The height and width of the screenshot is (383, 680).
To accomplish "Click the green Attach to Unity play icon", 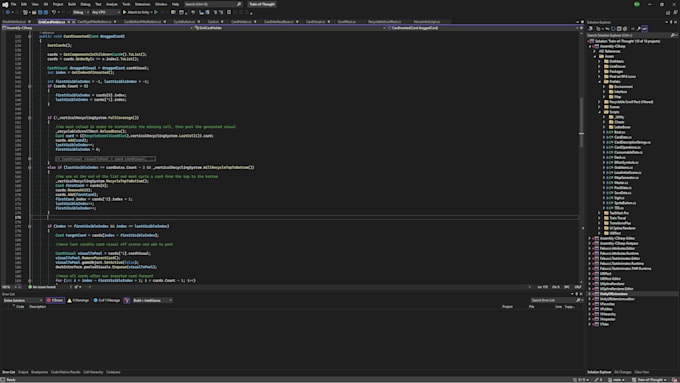I will (x=124, y=12).
